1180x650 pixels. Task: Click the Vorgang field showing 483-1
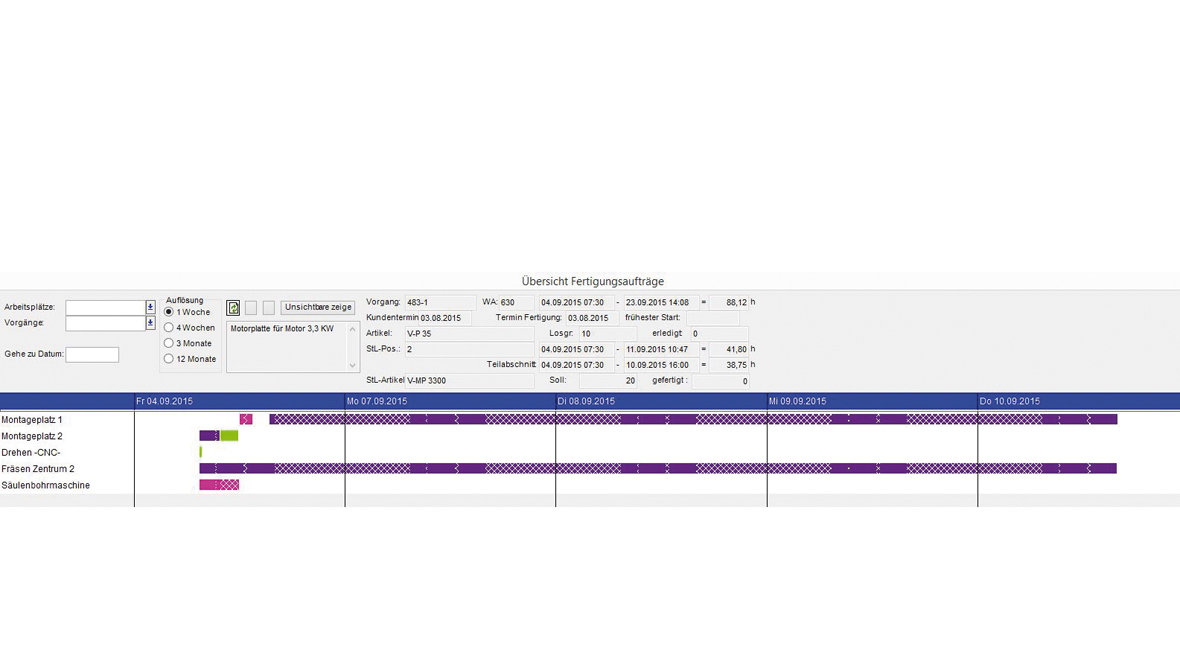[439, 302]
